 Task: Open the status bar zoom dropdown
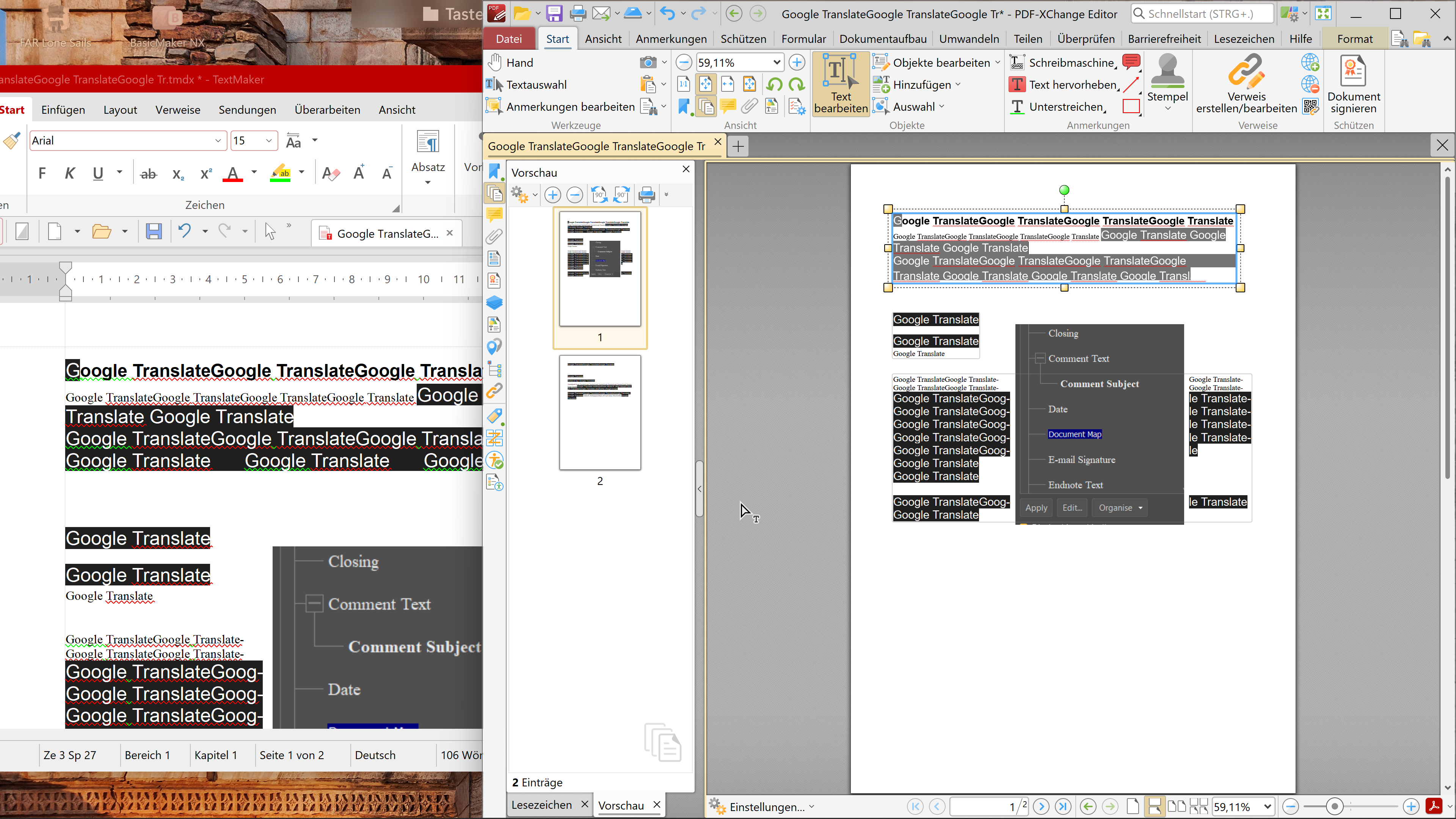tap(1268, 807)
